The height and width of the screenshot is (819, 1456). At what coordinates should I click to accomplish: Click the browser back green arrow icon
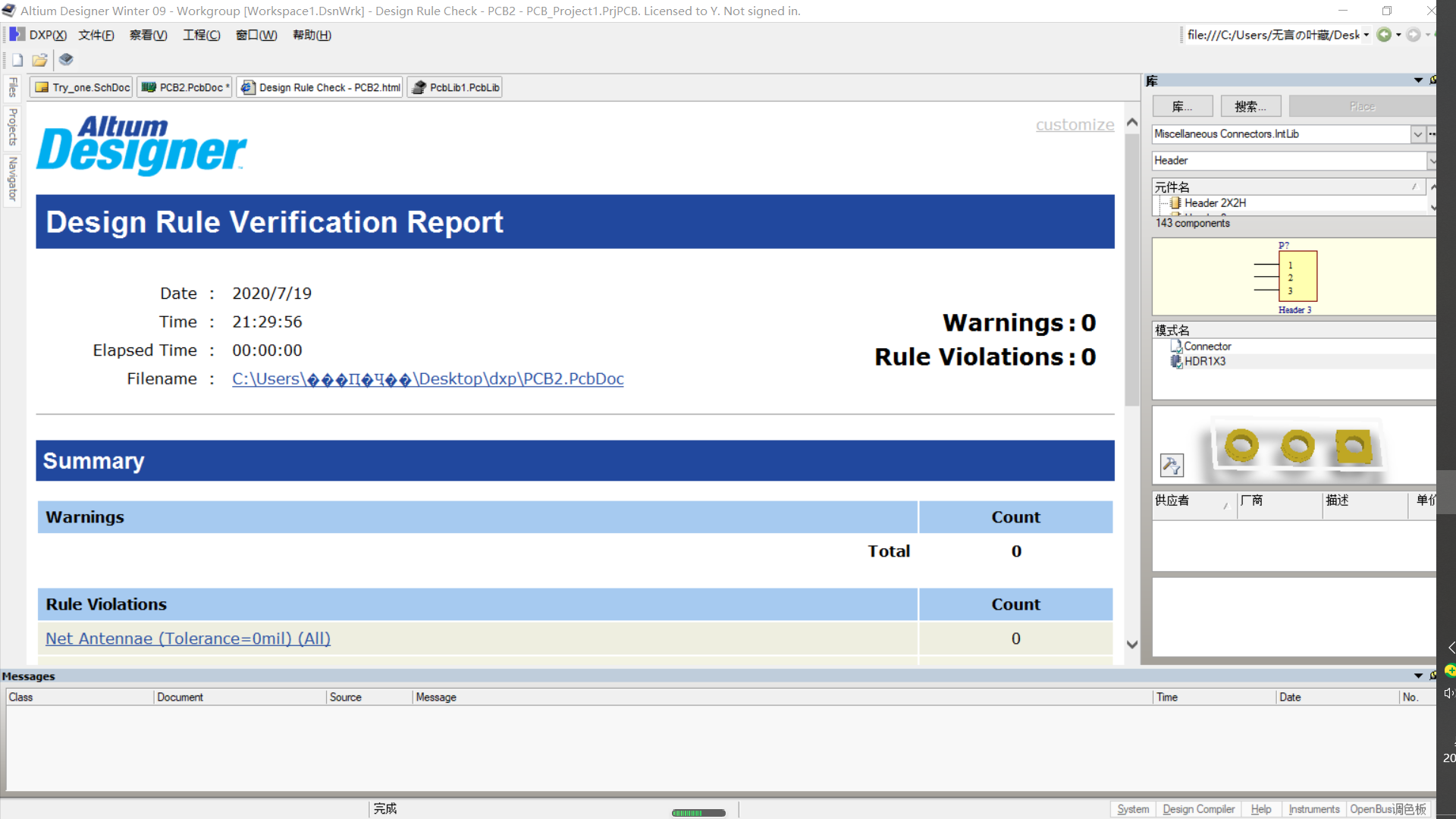pyautogui.click(x=1384, y=35)
